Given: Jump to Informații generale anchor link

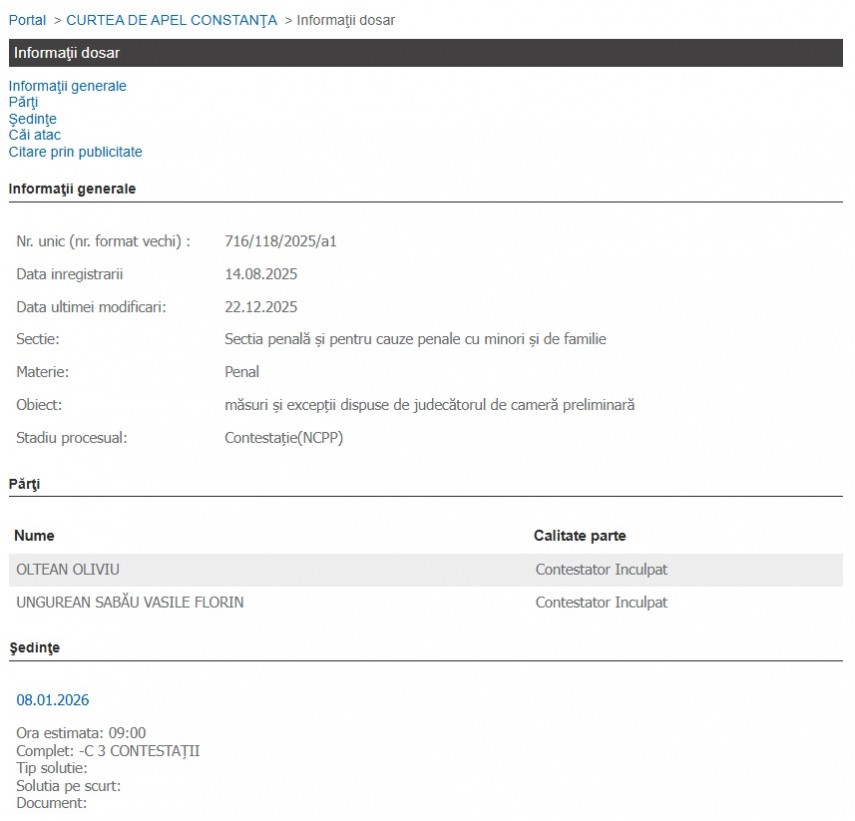Looking at the screenshot, I should click(67, 86).
